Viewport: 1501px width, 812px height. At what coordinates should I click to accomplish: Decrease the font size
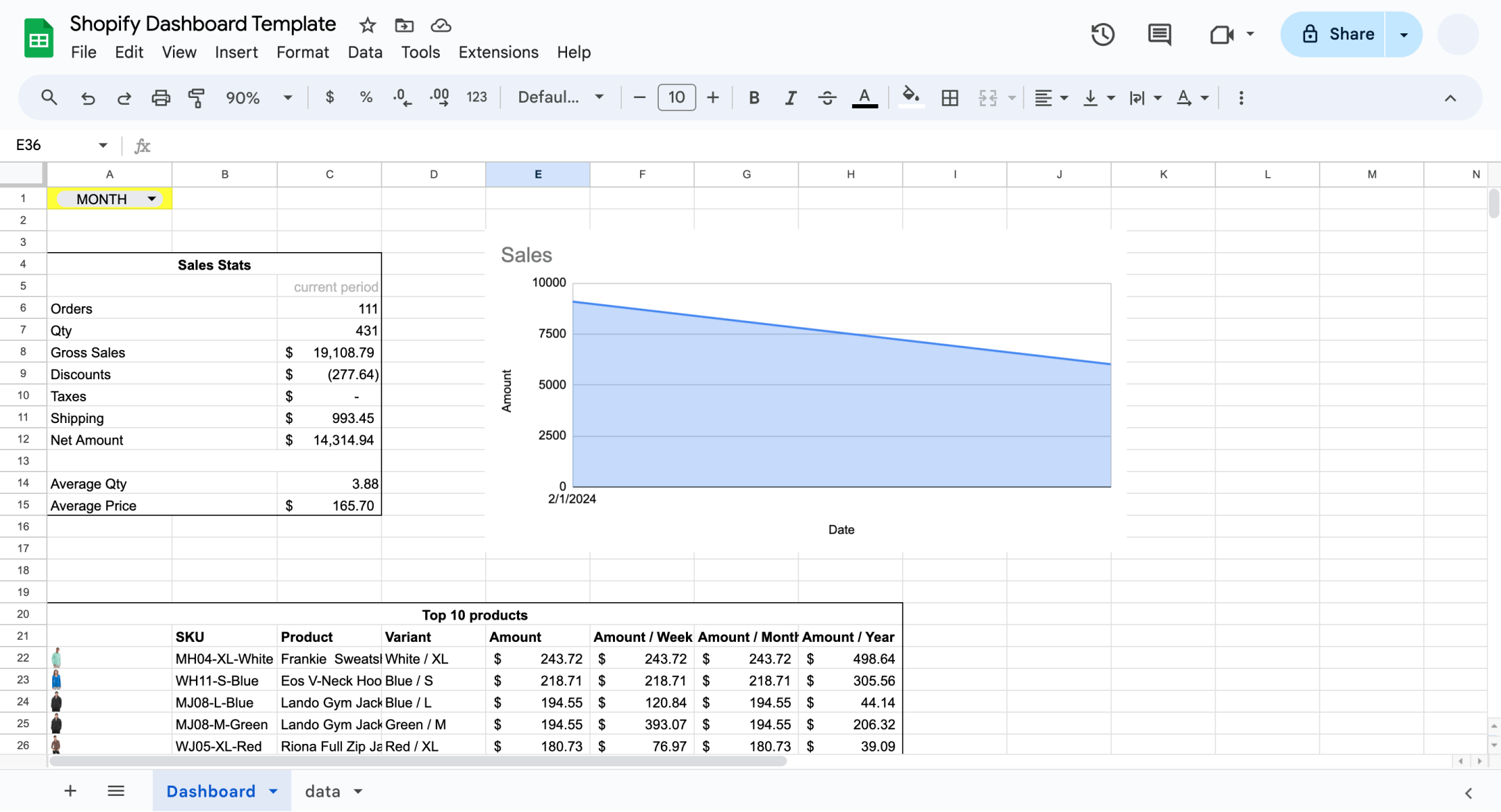639,98
